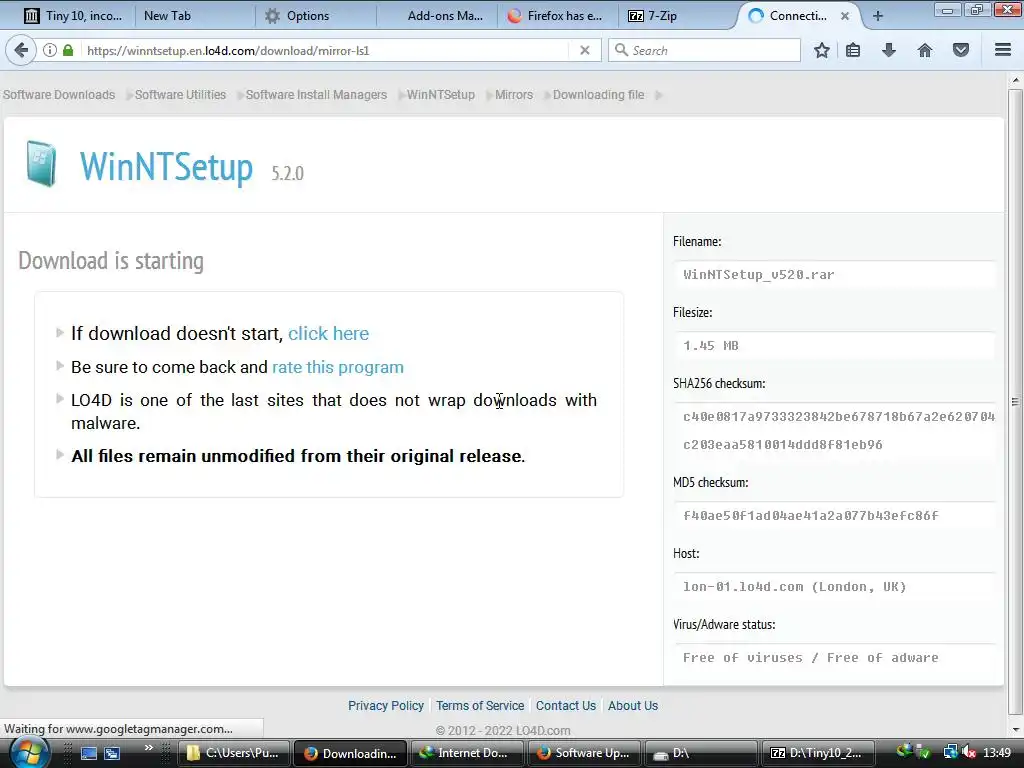Image resolution: width=1024 pixels, height=768 pixels.
Task: Click host lon-01.lo4d.com value
Action: [795, 586]
